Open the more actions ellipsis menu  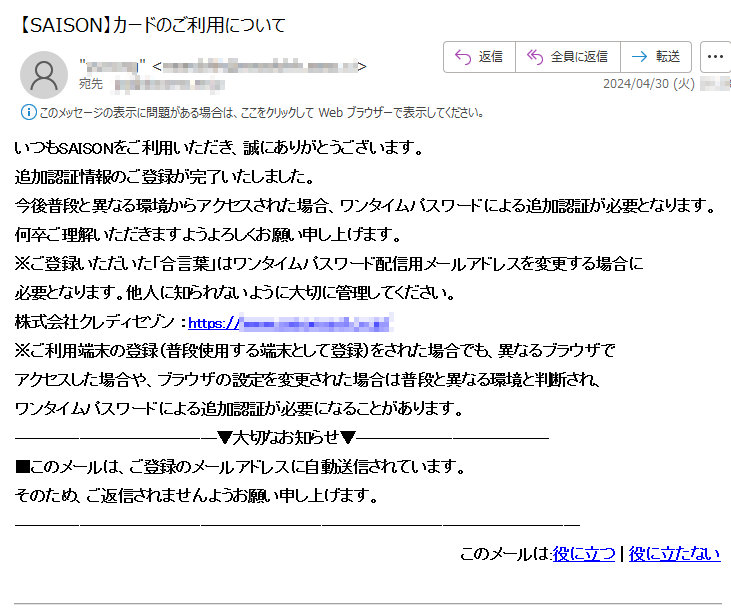tap(716, 57)
